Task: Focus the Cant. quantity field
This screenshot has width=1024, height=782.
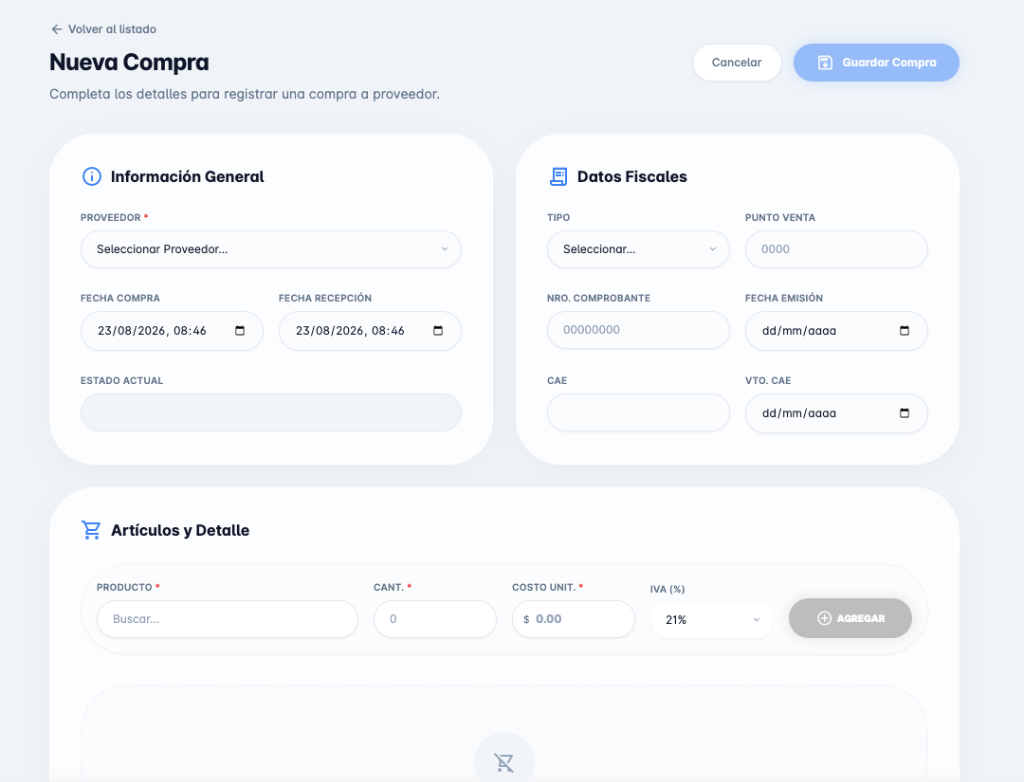Action: pyautogui.click(x=435, y=619)
